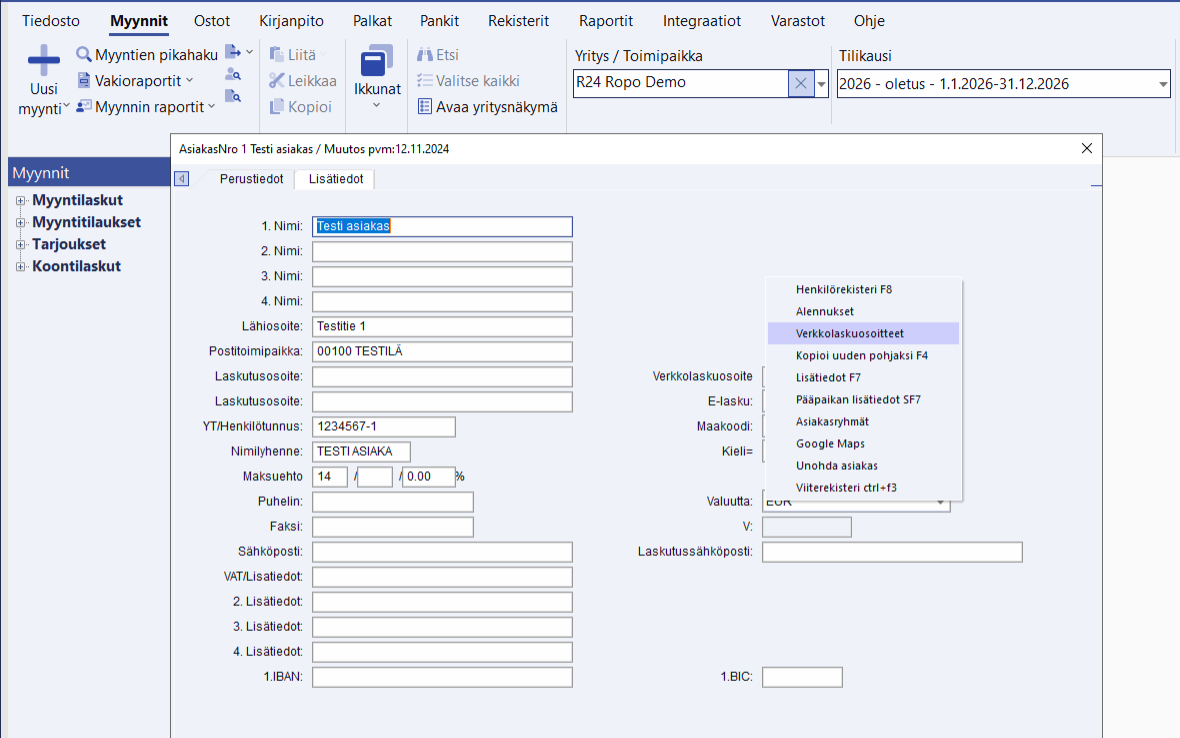Click the Maksuehto days field showing 14

(330, 477)
